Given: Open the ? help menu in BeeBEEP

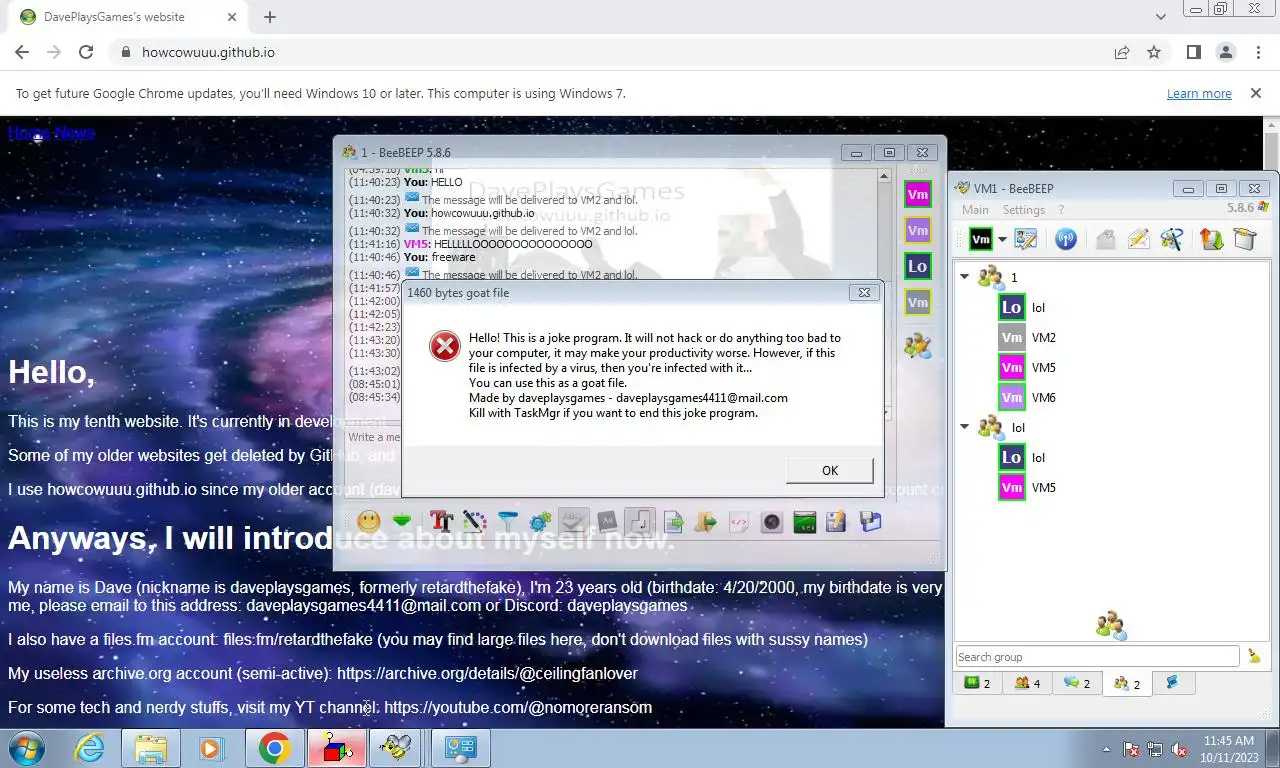Looking at the screenshot, I should [1061, 210].
